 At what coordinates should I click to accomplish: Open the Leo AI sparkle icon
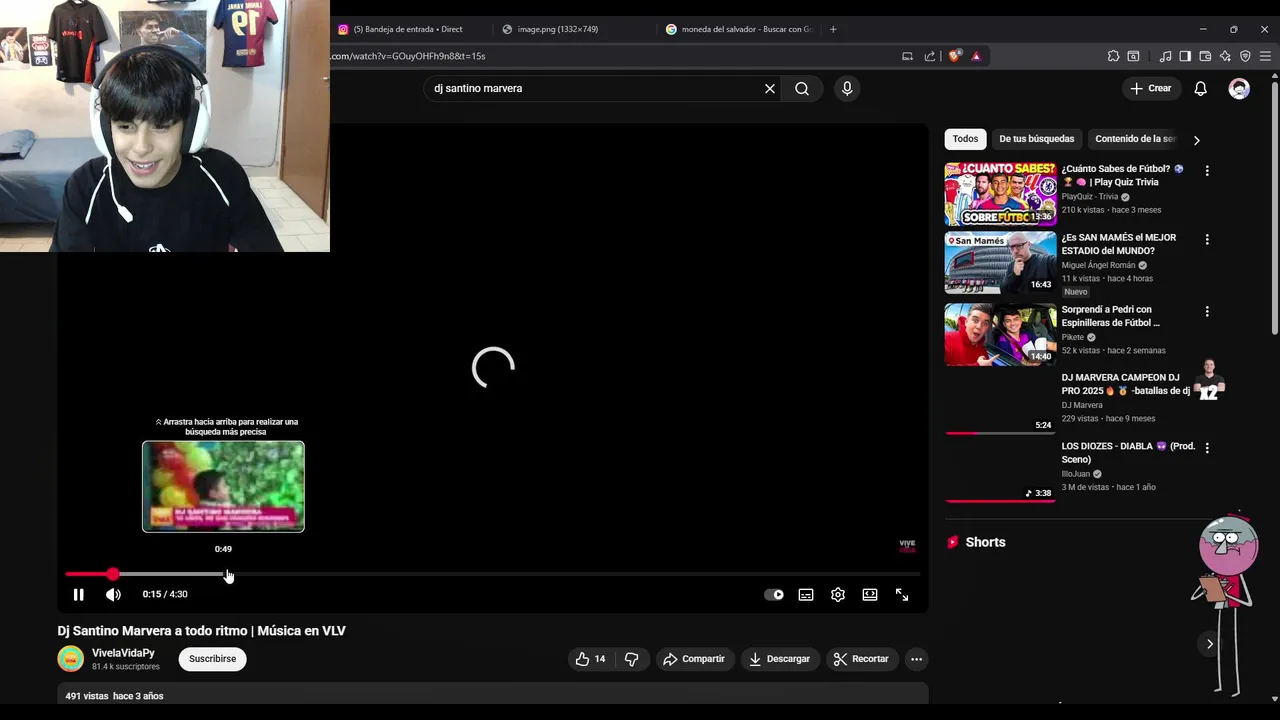click(x=1225, y=56)
